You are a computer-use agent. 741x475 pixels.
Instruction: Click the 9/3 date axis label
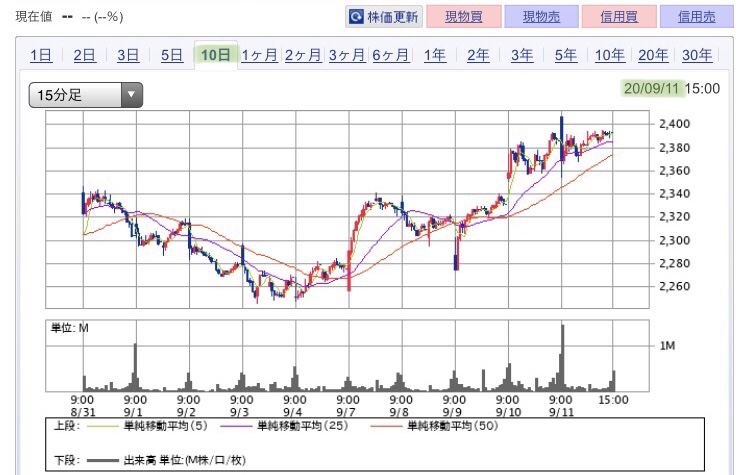pos(239,412)
